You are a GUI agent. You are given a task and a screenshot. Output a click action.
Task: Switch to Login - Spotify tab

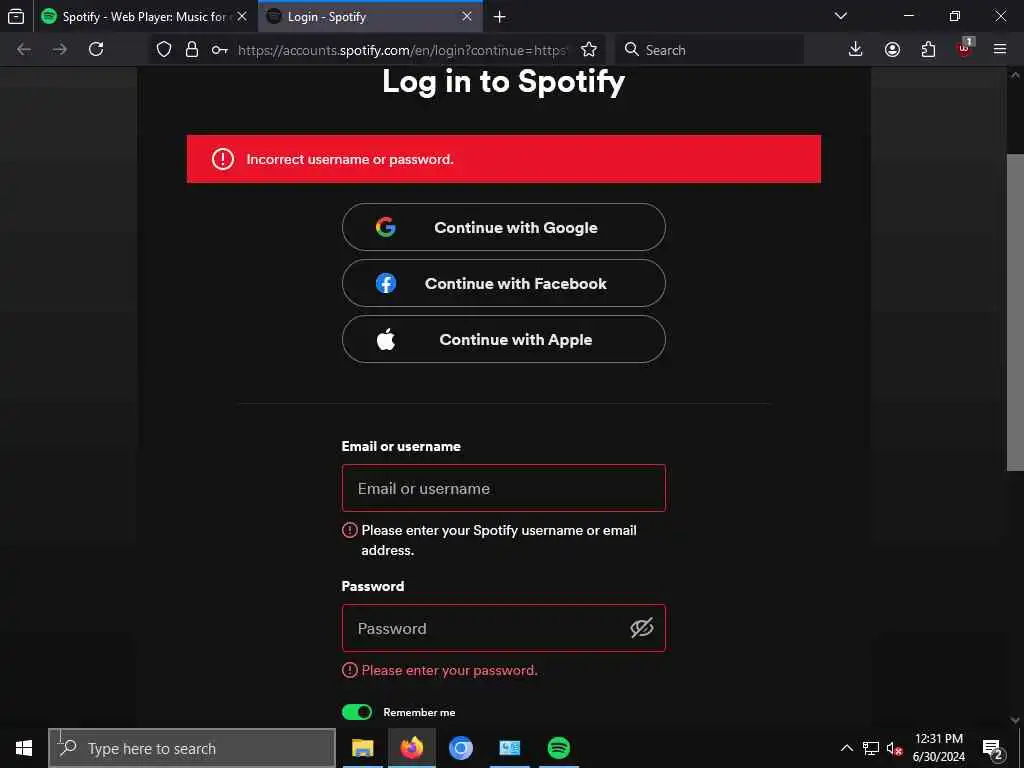pyautogui.click(x=370, y=16)
